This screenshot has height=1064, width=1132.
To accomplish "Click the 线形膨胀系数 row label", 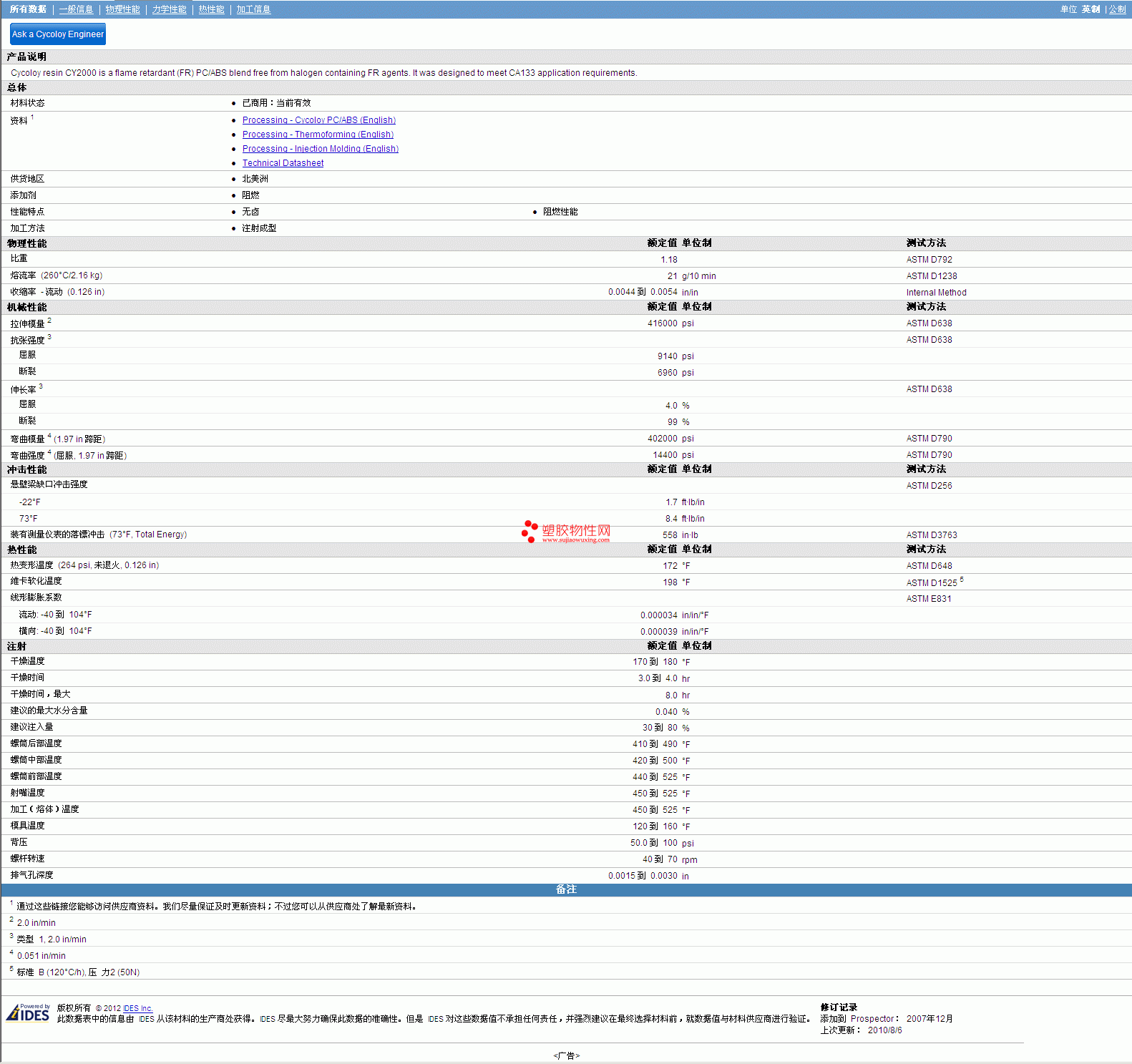I will [36, 597].
